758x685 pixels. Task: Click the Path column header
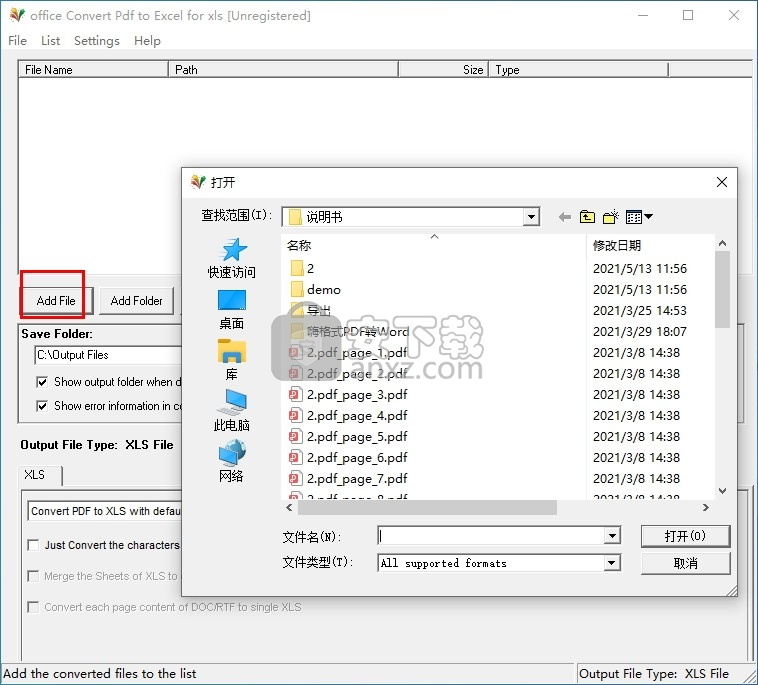click(x=283, y=70)
